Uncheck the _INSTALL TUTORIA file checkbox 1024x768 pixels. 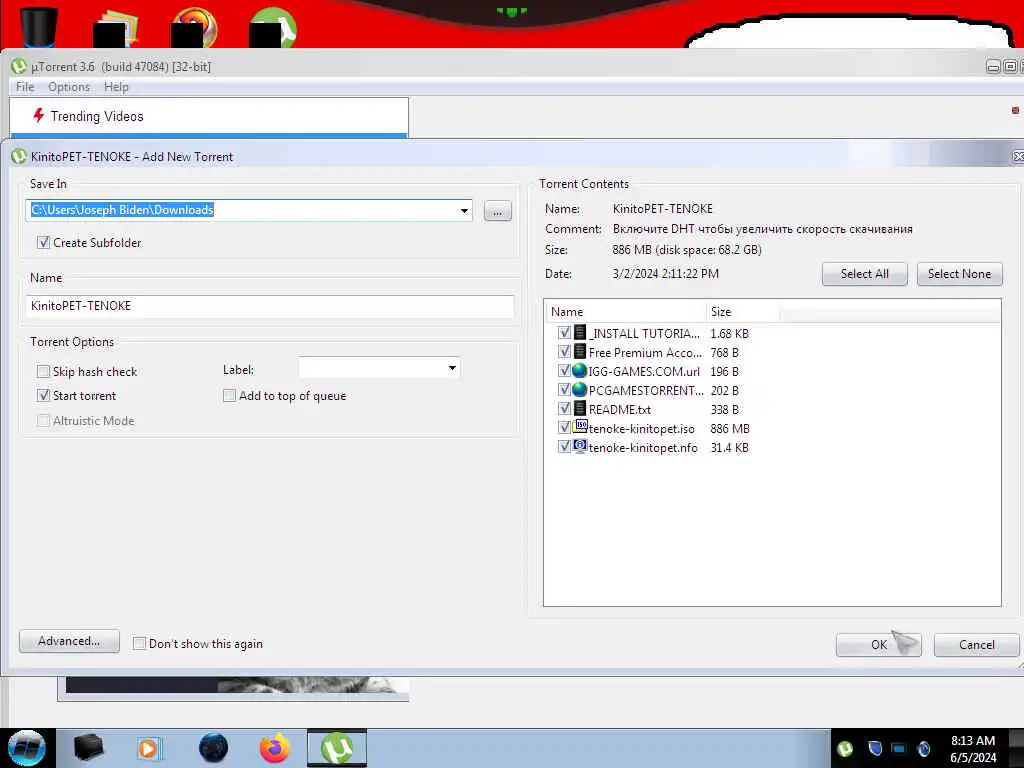tap(564, 332)
